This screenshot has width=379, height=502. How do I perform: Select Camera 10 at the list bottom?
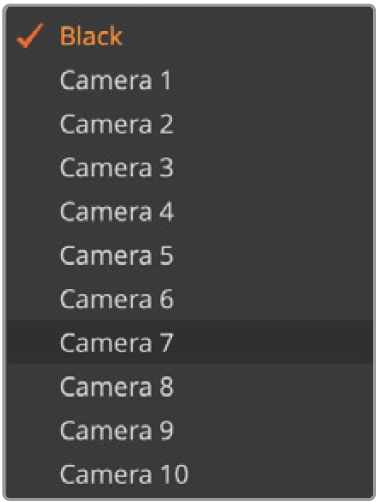click(x=189, y=474)
